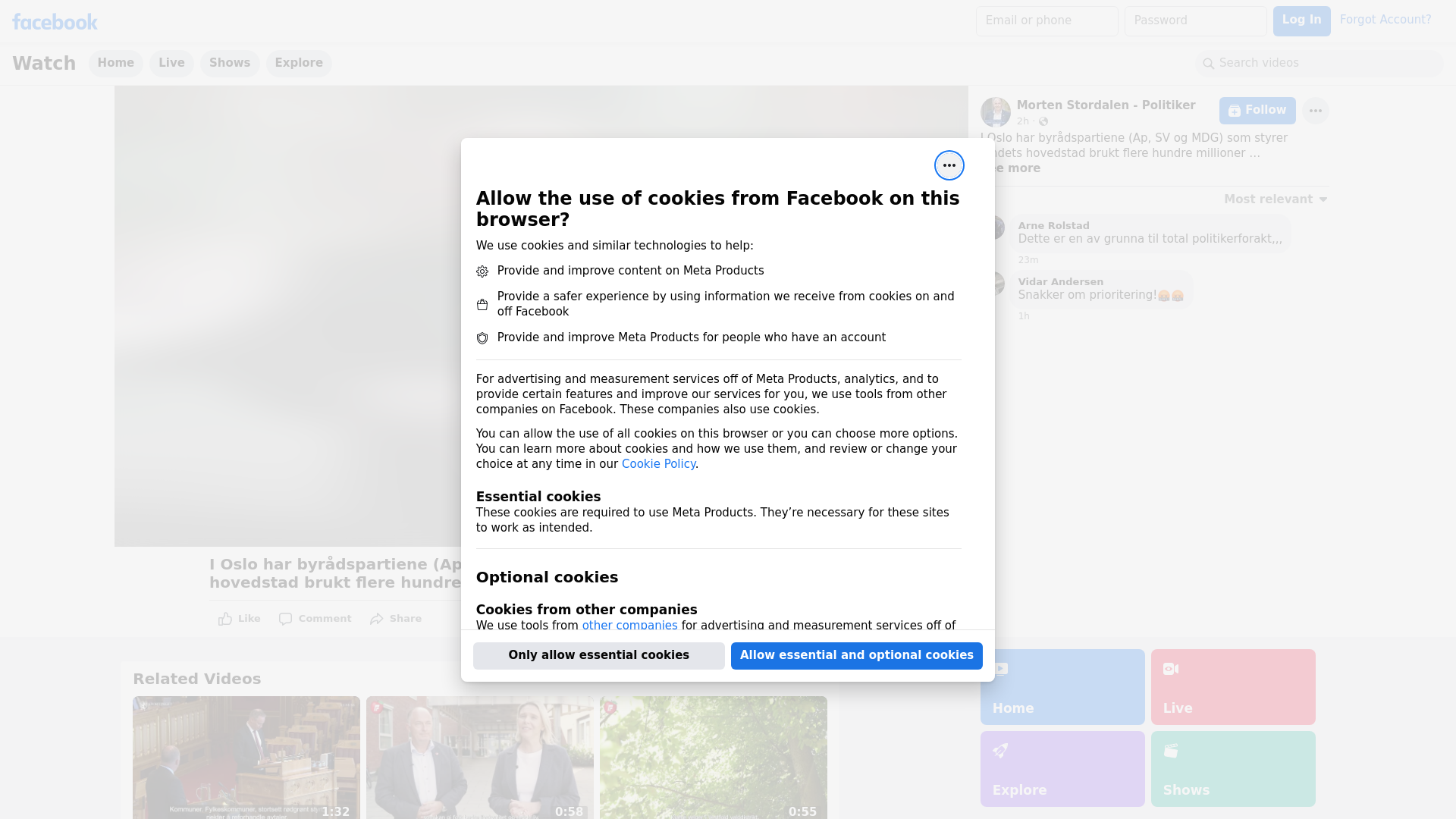
Task: Click Allow essential and optional cookies
Action: 857,655
